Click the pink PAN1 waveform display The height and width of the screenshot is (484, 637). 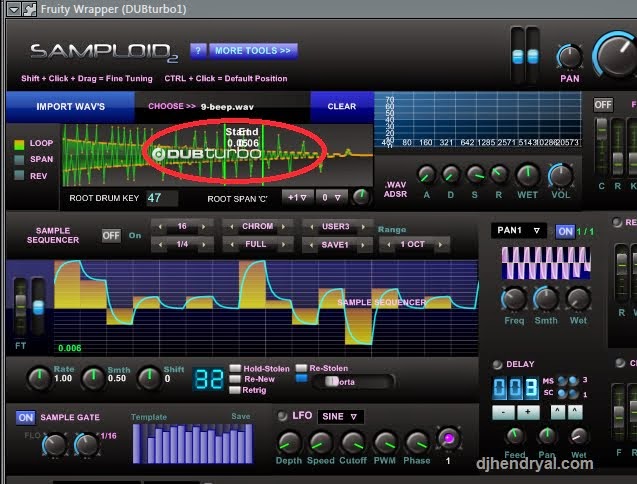546,263
